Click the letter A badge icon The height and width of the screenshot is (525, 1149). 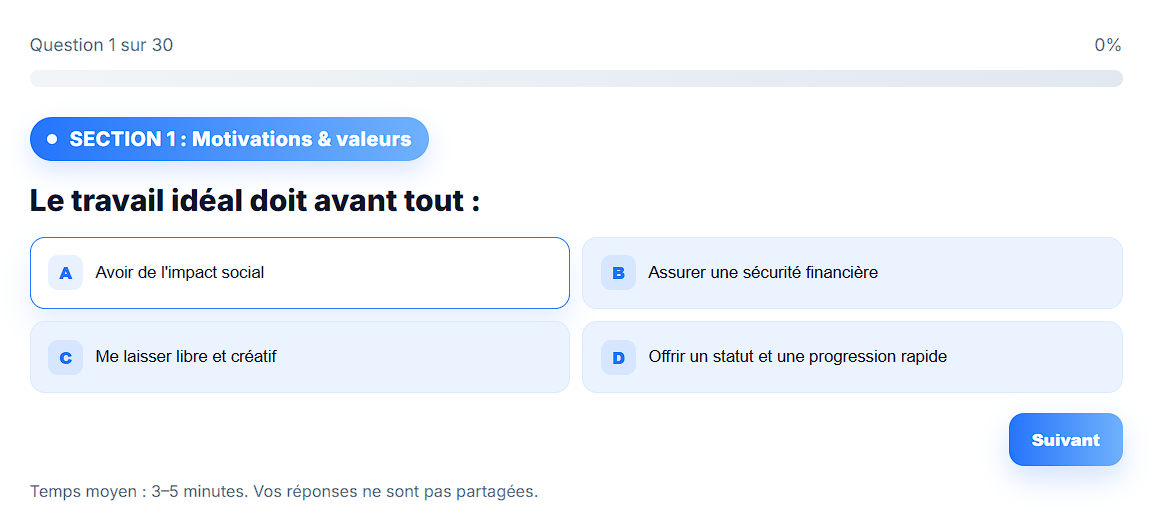65,273
